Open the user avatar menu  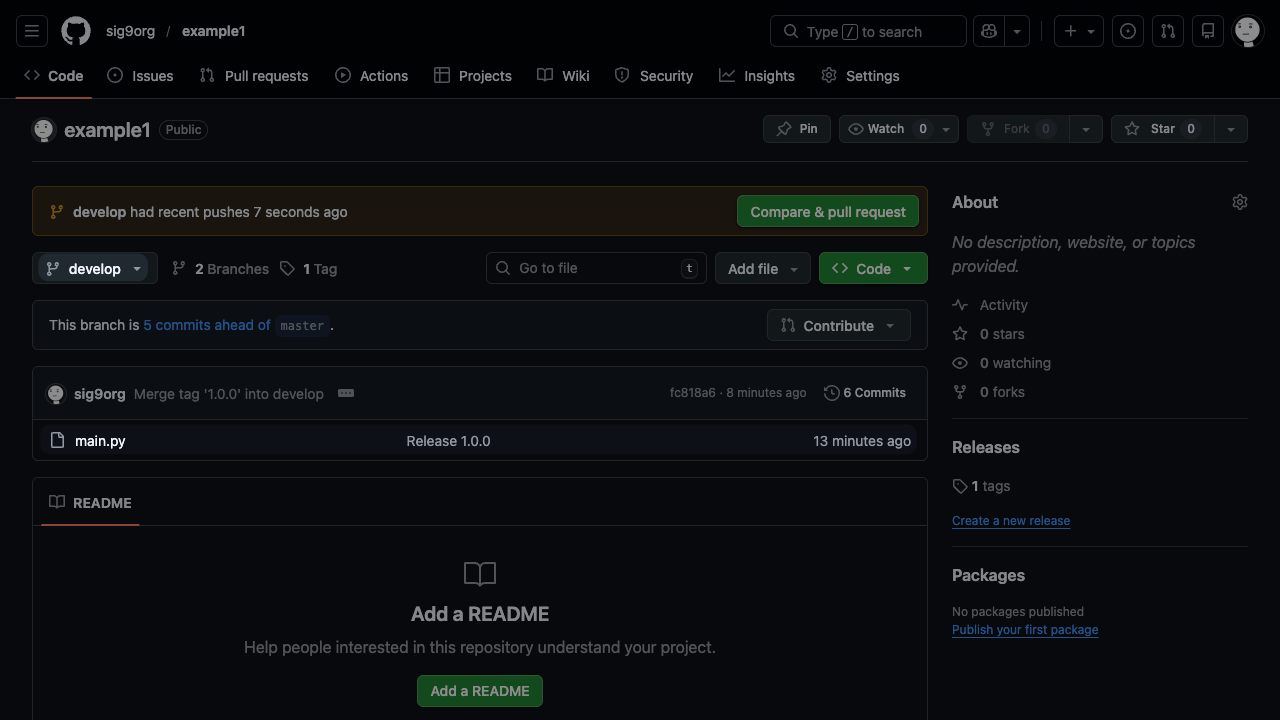[1247, 31]
